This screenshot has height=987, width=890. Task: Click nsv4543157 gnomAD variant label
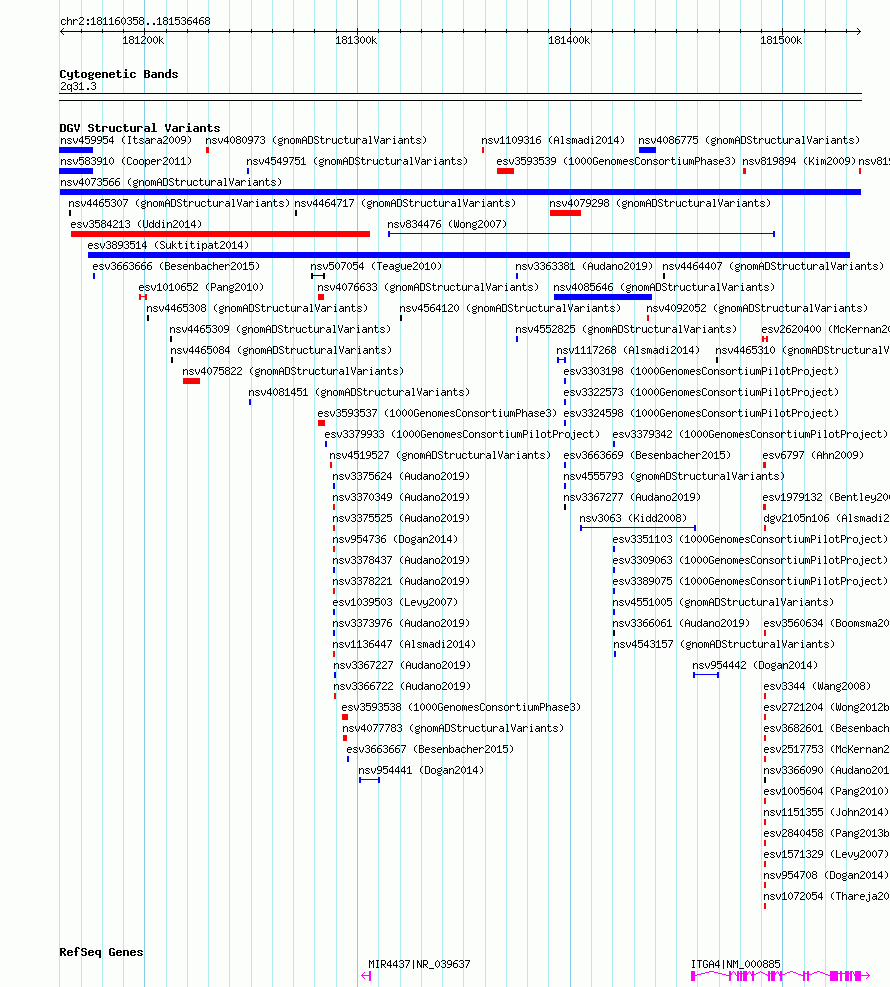tap(724, 644)
